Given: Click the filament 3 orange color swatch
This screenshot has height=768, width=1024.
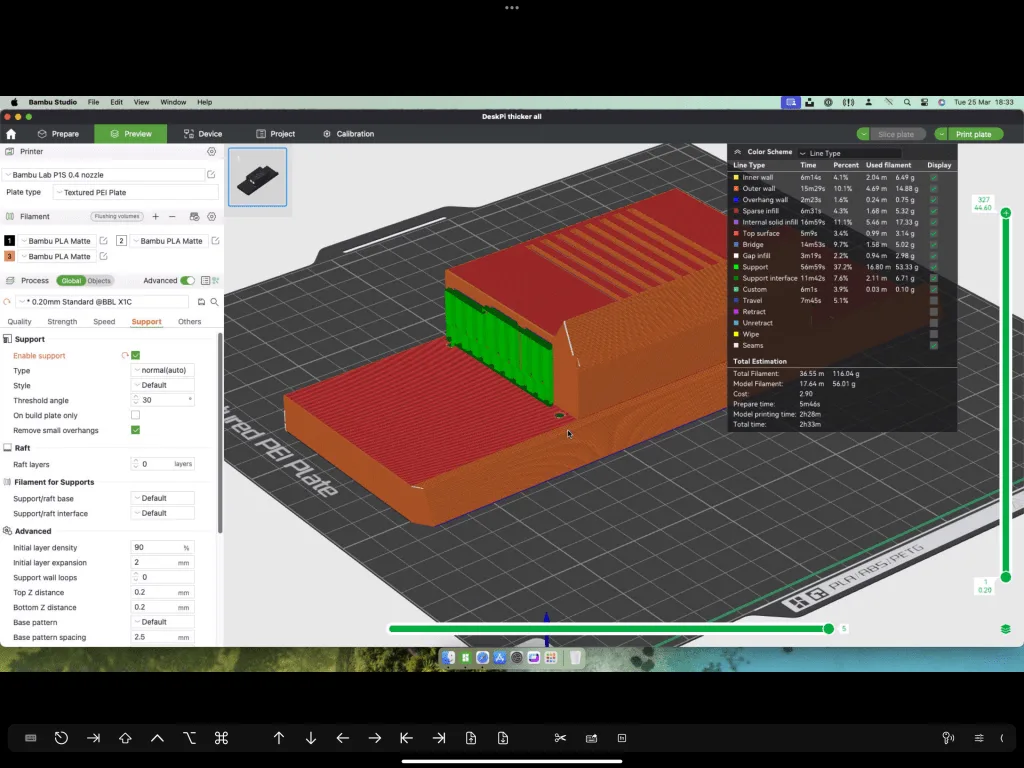Looking at the screenshot, I should [x=9, y=256].
